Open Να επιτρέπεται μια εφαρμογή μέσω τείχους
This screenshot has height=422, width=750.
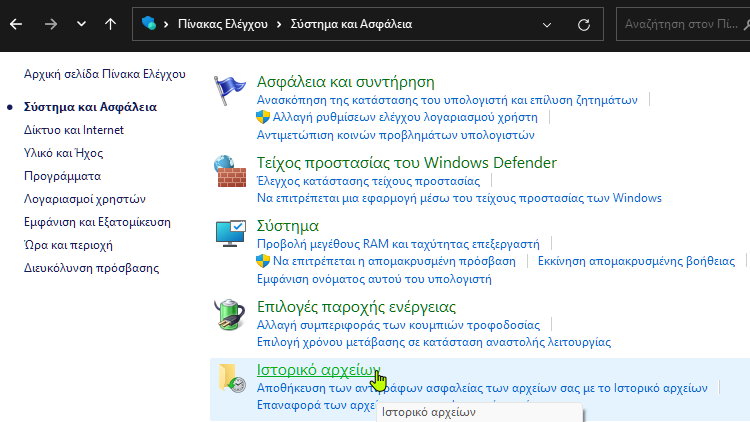coord(459,198)
